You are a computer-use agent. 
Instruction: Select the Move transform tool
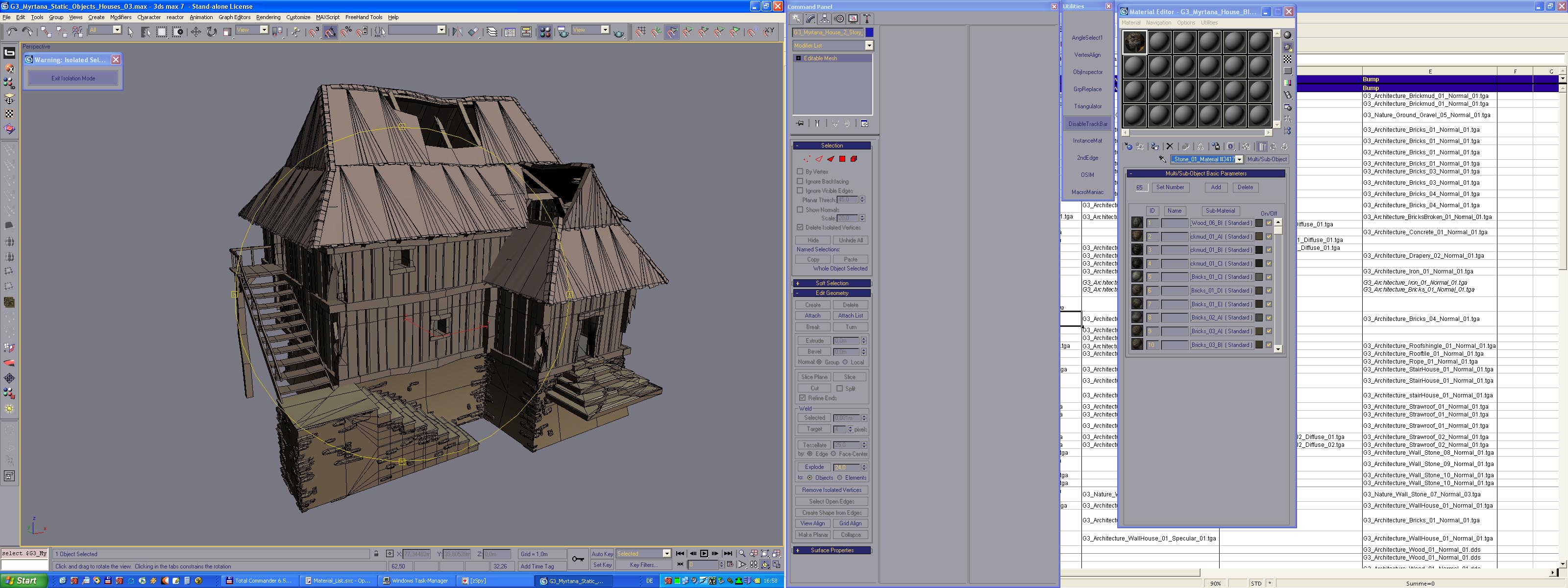(196, 31)
